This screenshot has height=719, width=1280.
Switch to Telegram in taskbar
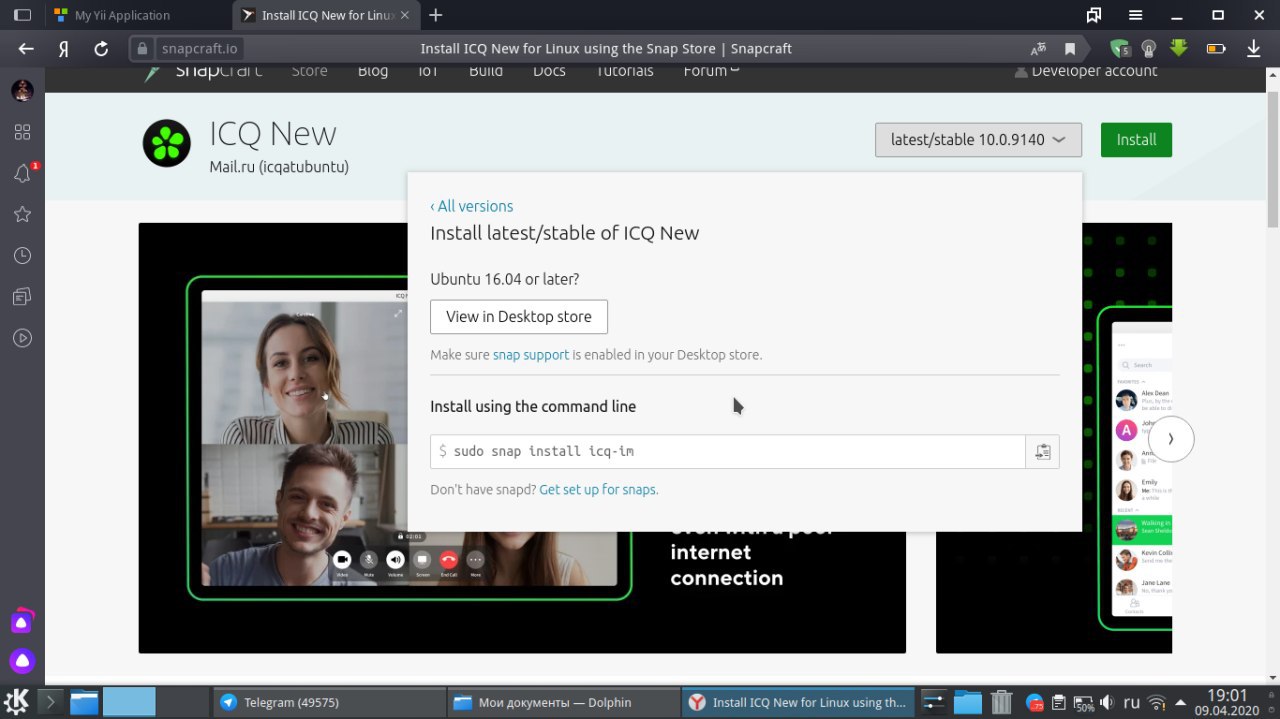pos(328,702)
